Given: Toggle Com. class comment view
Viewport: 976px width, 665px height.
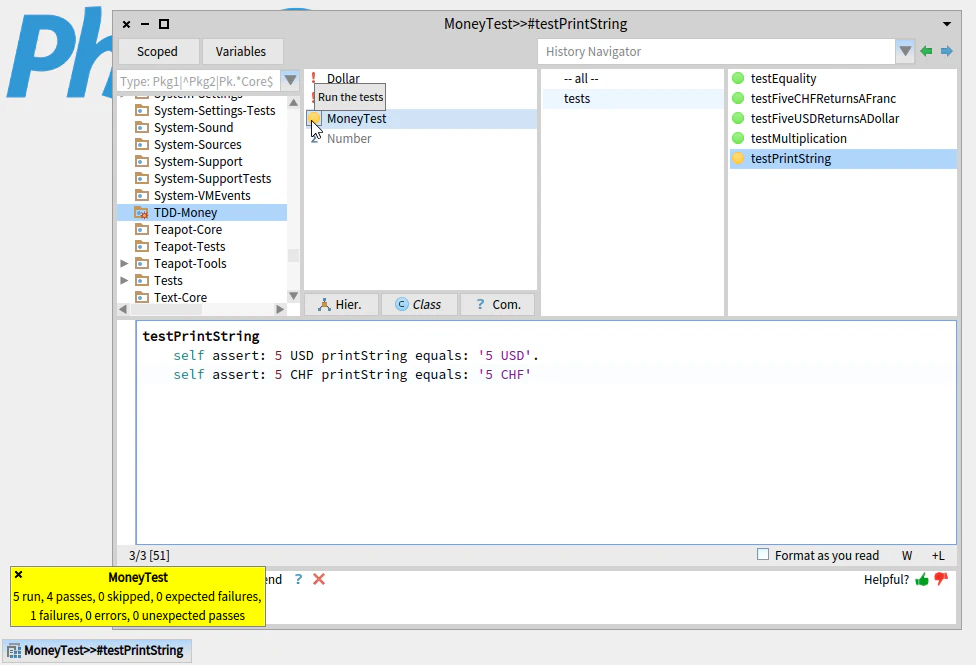Looking at the screenshot, I should click(498, 304).
